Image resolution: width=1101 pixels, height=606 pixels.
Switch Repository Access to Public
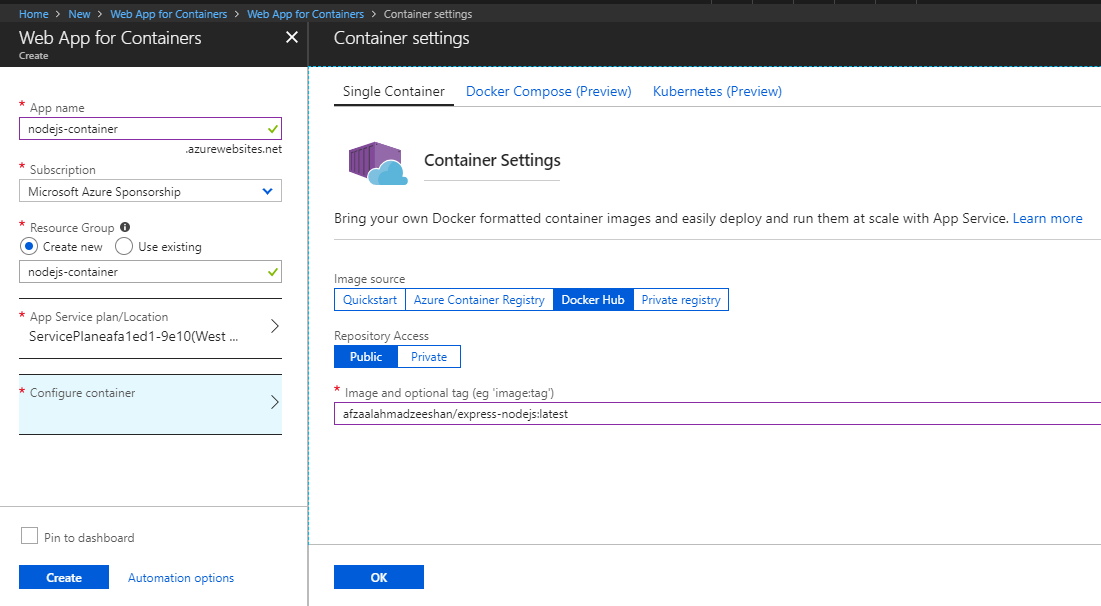coord(366,357)
